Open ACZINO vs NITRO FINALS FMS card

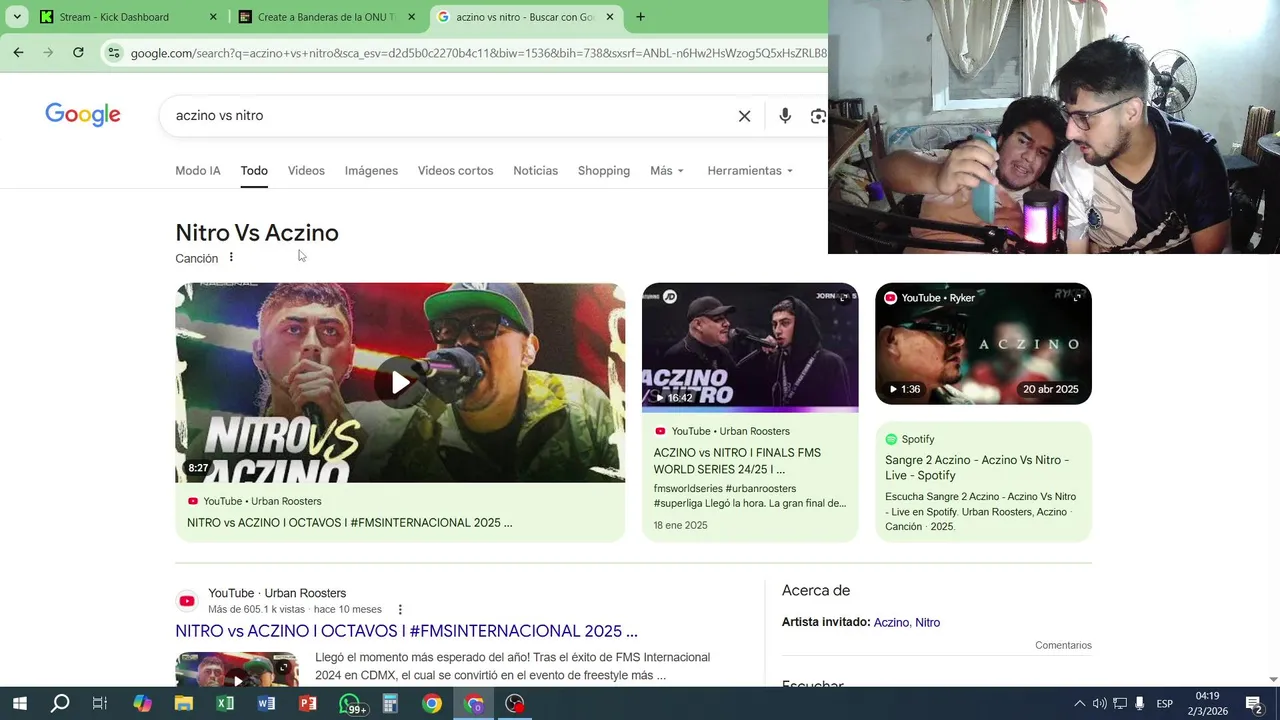tap(738, 461)
